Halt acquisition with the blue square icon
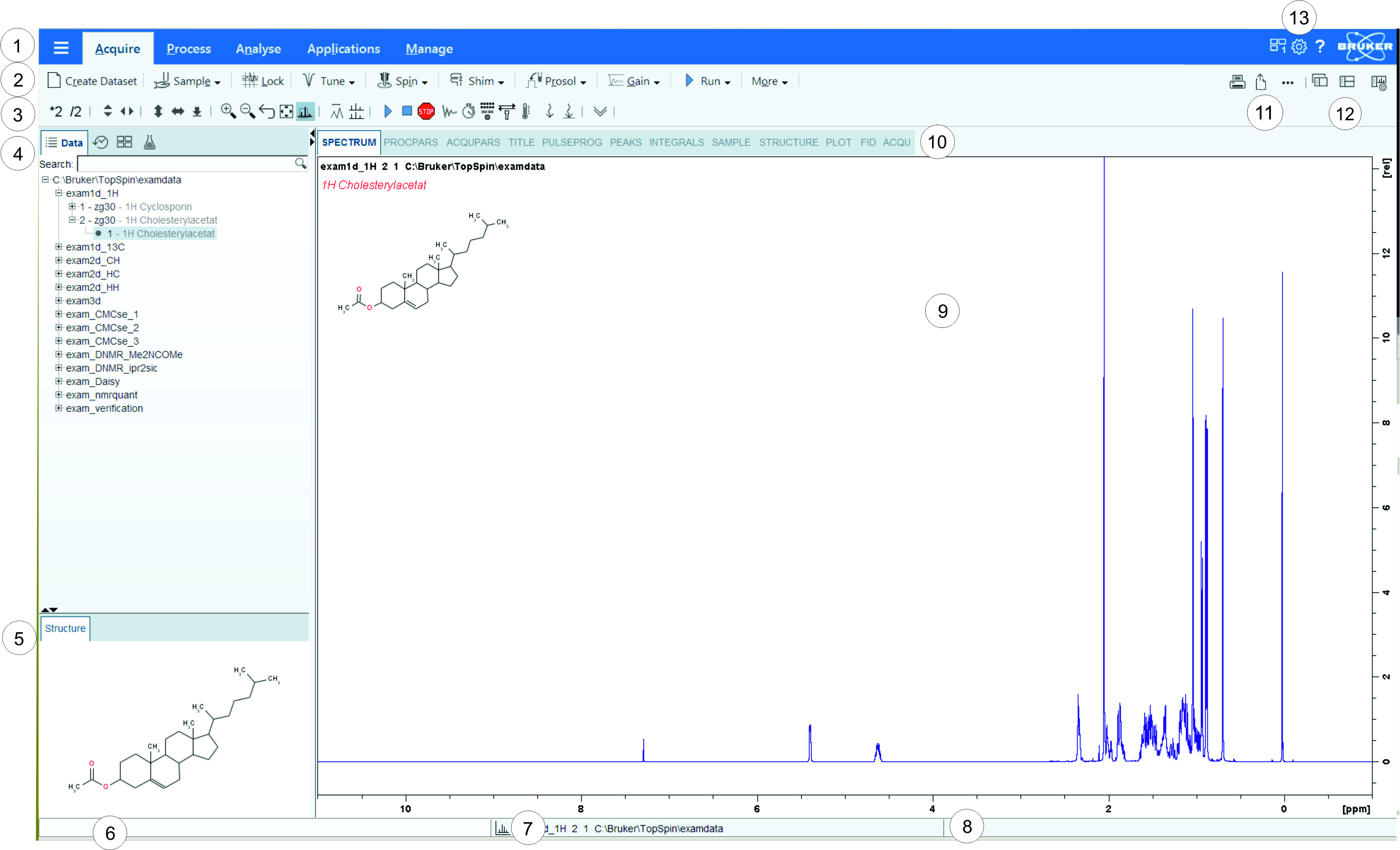This screenshot has width=1400, height=850. click(x=407, y=111)
